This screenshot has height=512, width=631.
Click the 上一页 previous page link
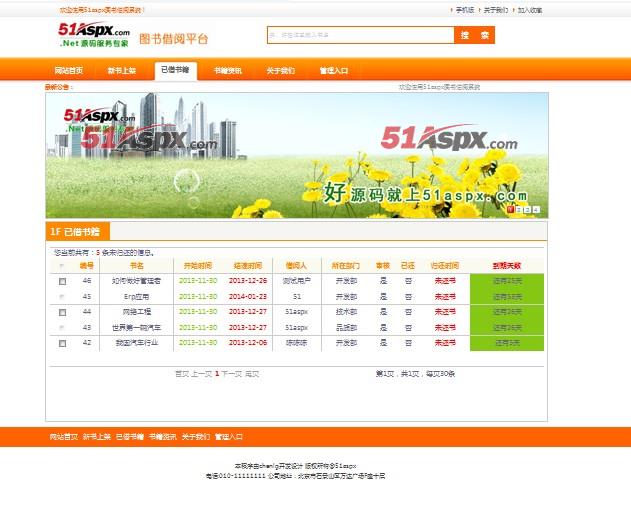pyautogui.click(x=201, y=374)
